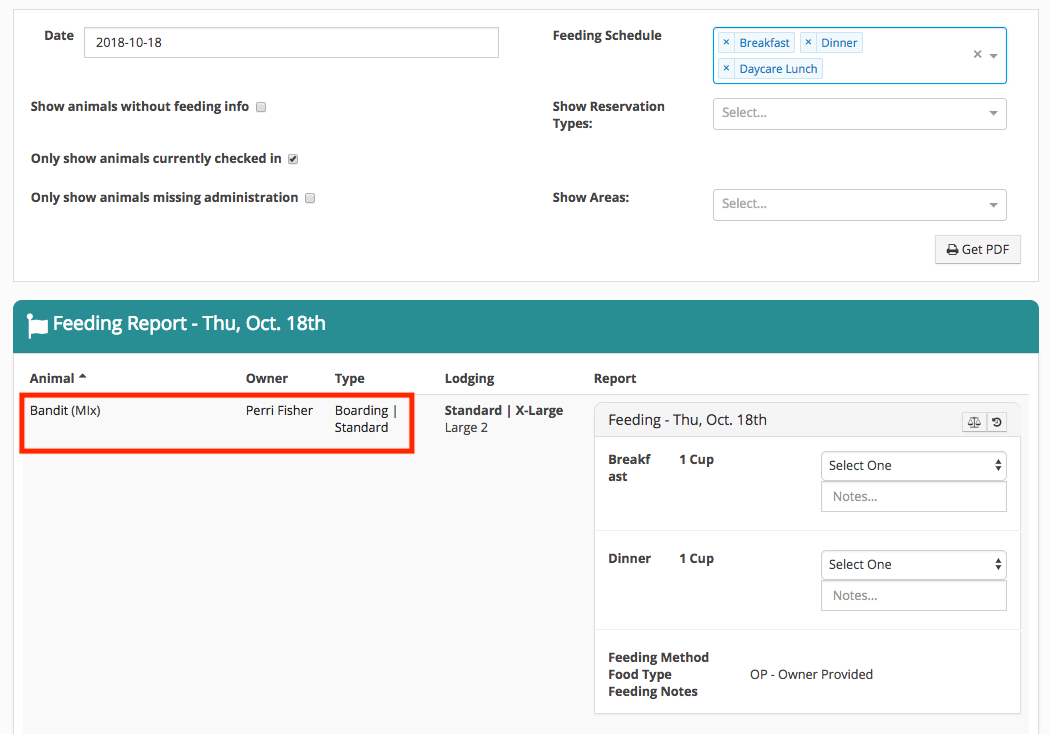Open the Show Reservation Types dropdown
Viewport: 1049px width, 734px height.
(860, 114)
